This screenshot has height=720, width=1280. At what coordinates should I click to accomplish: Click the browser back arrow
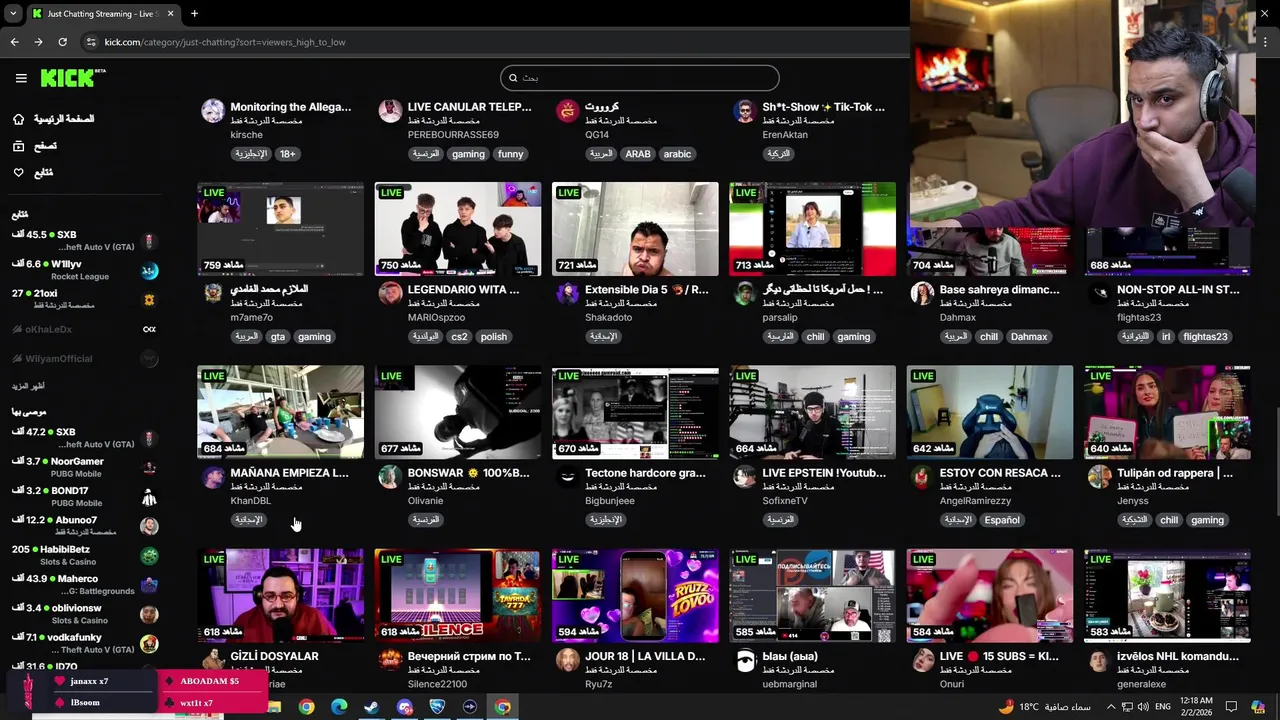[x=14, y=42]
